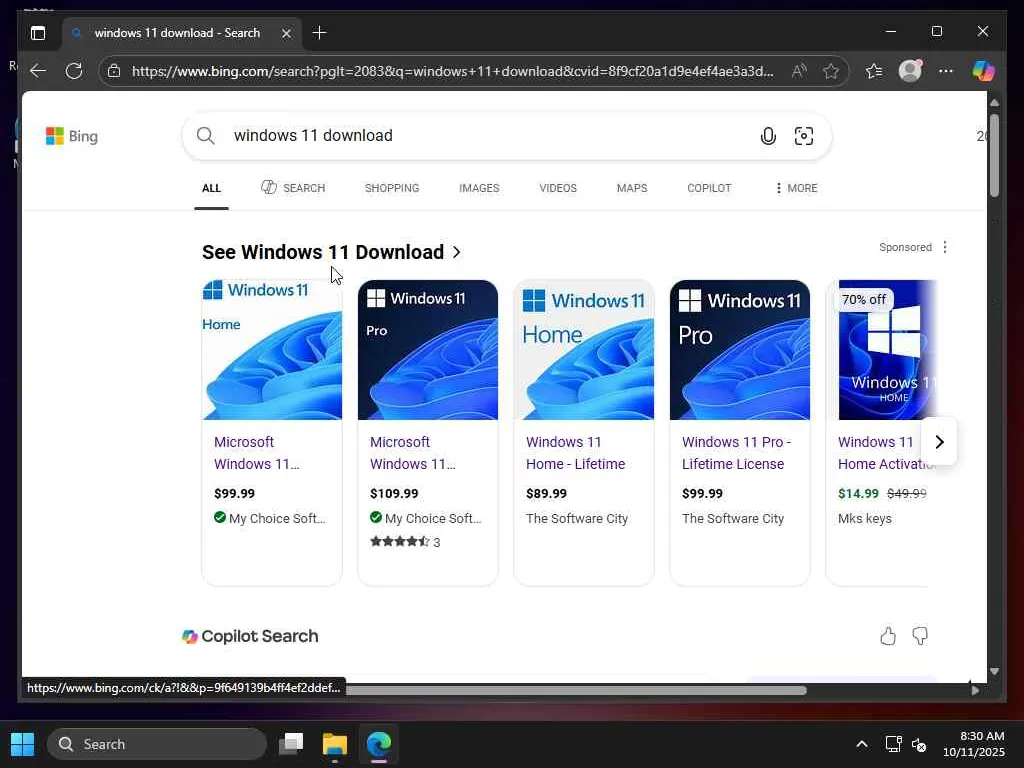Open See Windows 11 Download heading

(331, 252)
